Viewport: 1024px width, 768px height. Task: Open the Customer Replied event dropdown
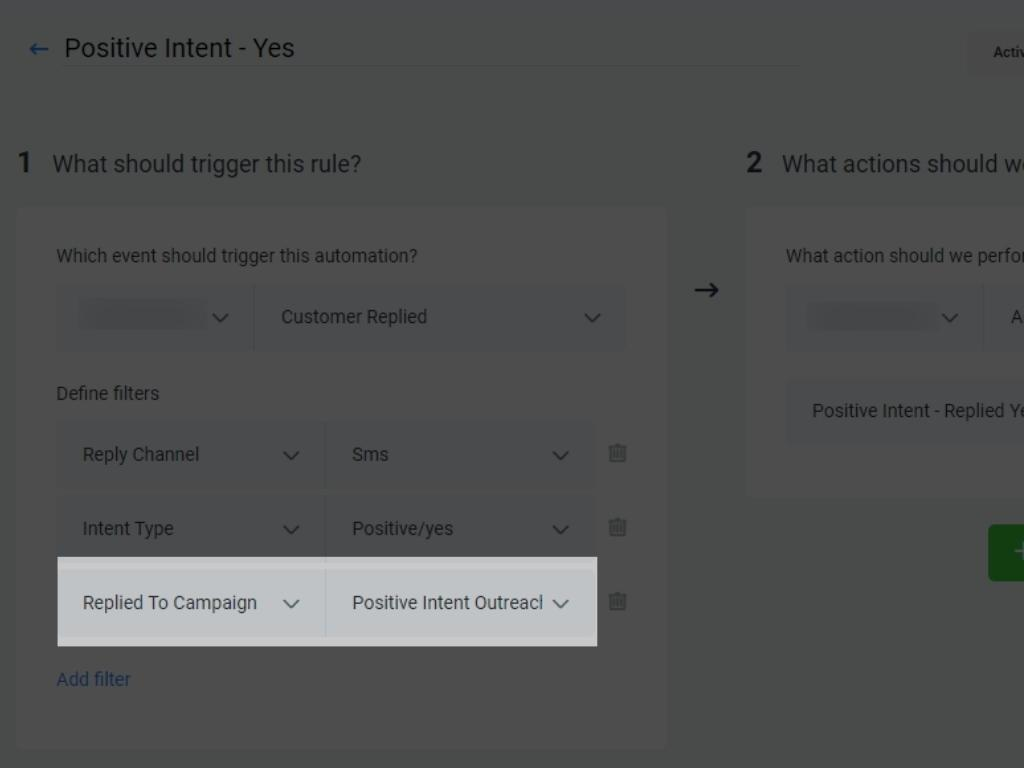pos(440,317)
